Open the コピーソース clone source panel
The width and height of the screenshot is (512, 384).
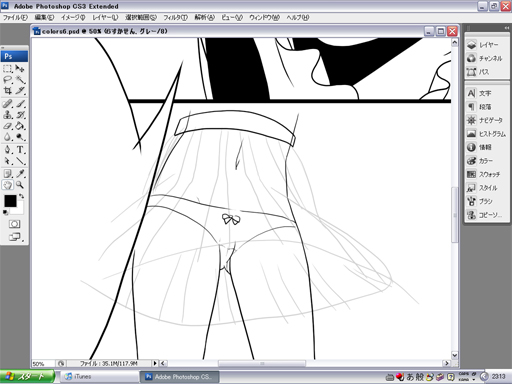(x=487, y=215)
